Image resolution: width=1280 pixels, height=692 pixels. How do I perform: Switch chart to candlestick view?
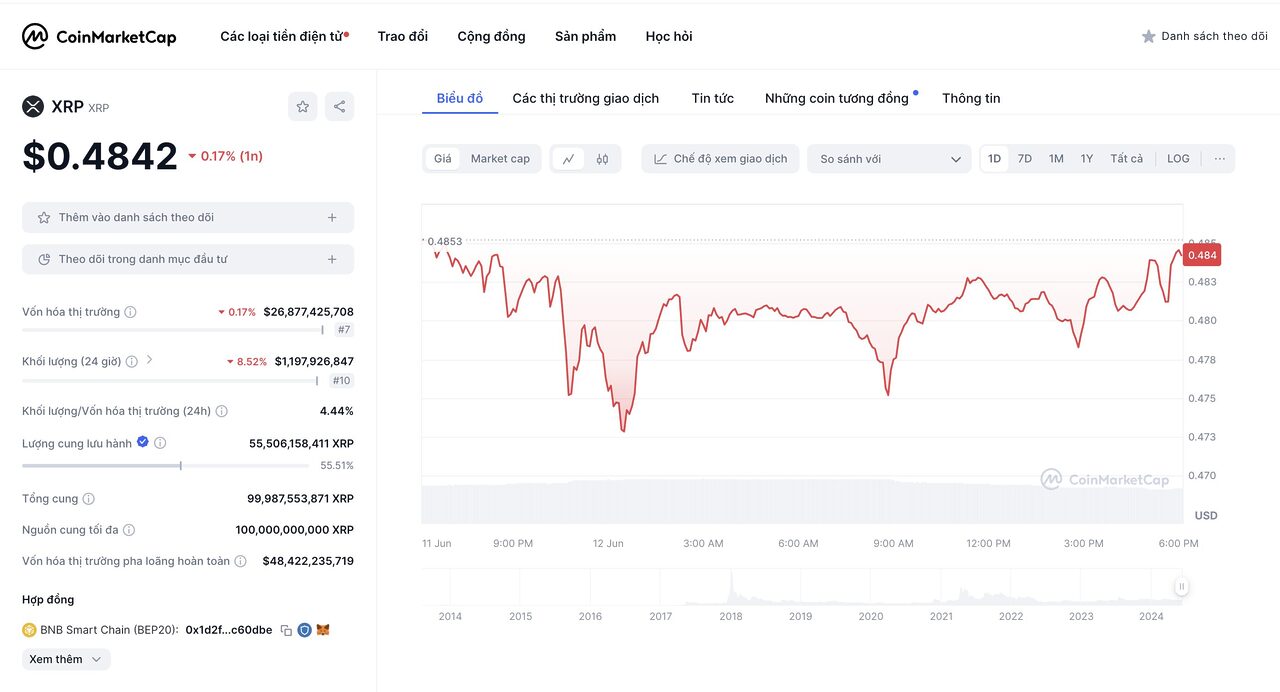tap(602, 159)
